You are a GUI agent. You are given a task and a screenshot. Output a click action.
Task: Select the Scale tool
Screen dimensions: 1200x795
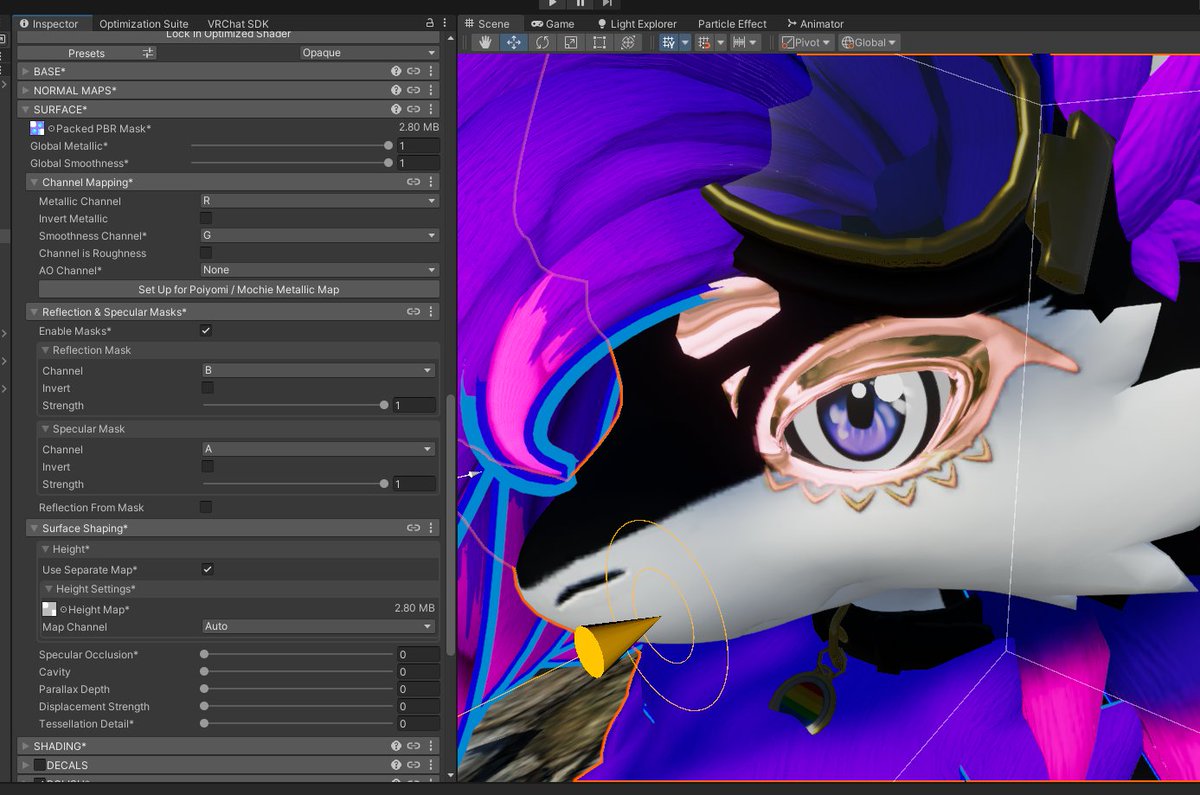pyautogui.click(x=570, y=42)
